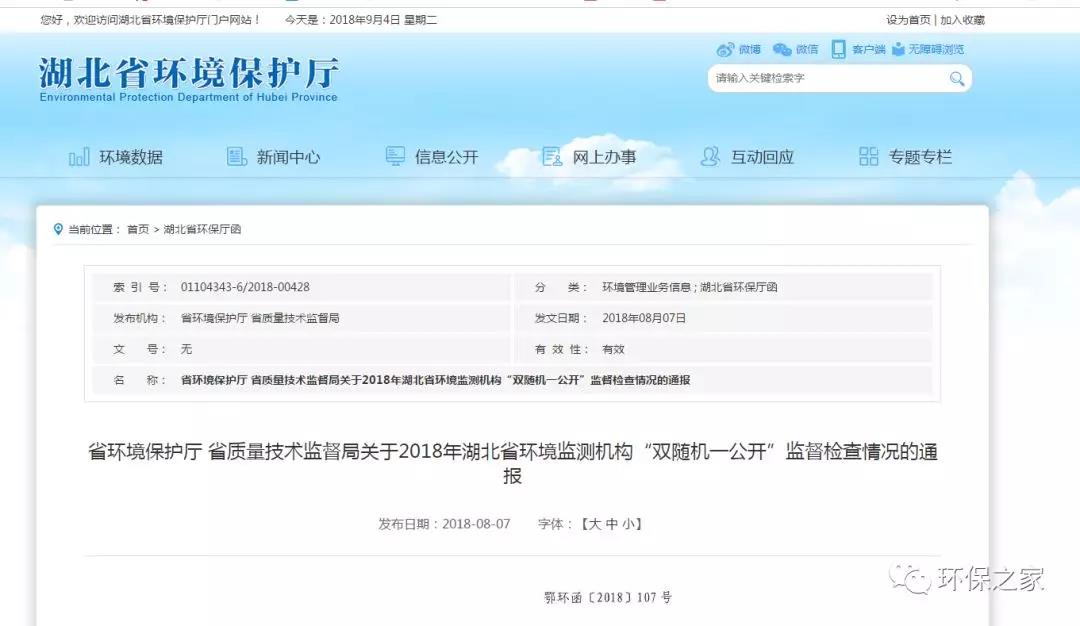This screenshot has width=1080, height=626.
Task: Open the 信息公开 menu
Action: click(x=432, y=157)
